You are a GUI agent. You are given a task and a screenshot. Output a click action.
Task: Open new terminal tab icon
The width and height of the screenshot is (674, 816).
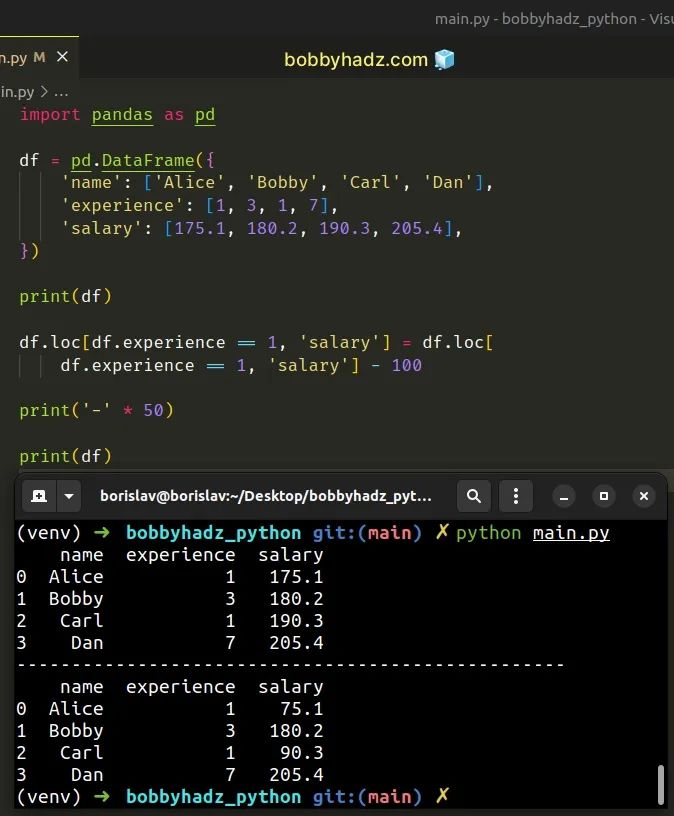click(x=39, y=496)
